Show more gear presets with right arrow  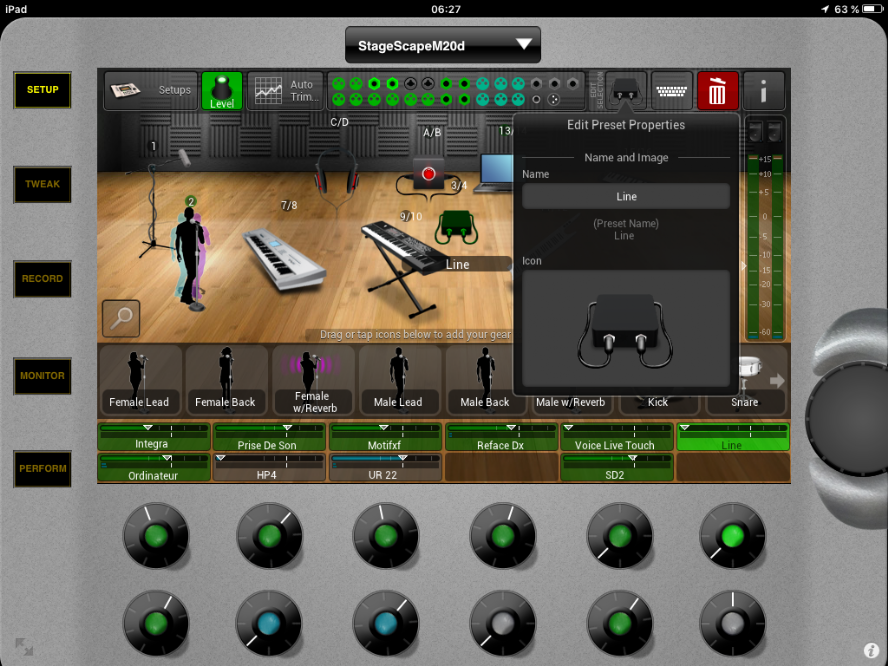(776, 380)
